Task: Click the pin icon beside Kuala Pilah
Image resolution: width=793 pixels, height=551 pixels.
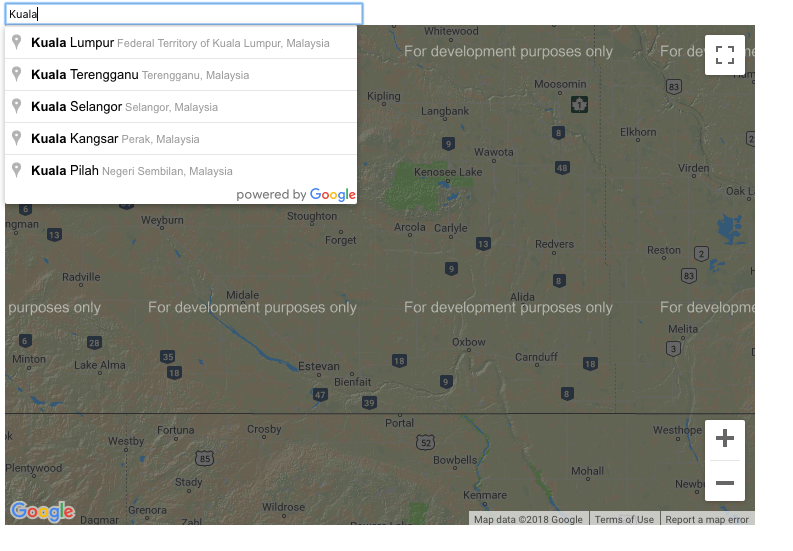Action: point(16,170)
